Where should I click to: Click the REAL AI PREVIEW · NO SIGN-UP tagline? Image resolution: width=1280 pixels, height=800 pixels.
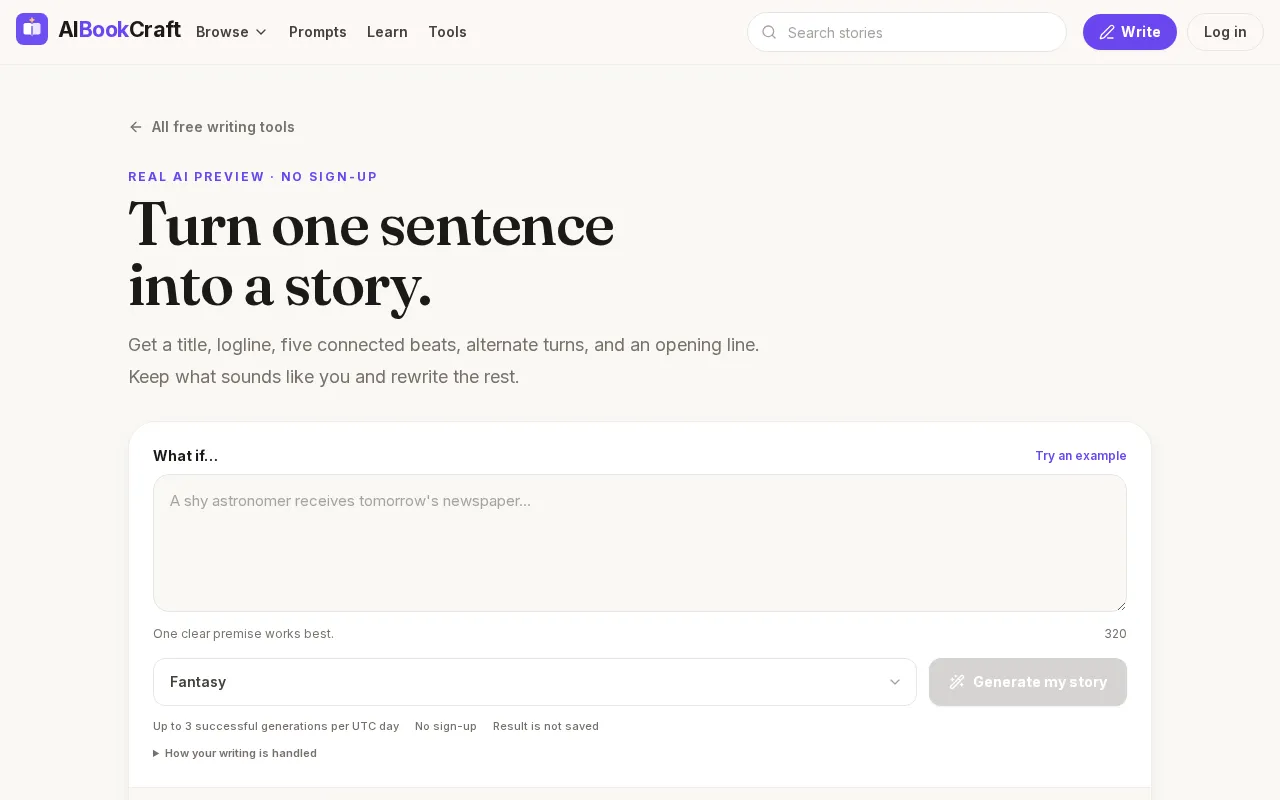click(253, 177)
